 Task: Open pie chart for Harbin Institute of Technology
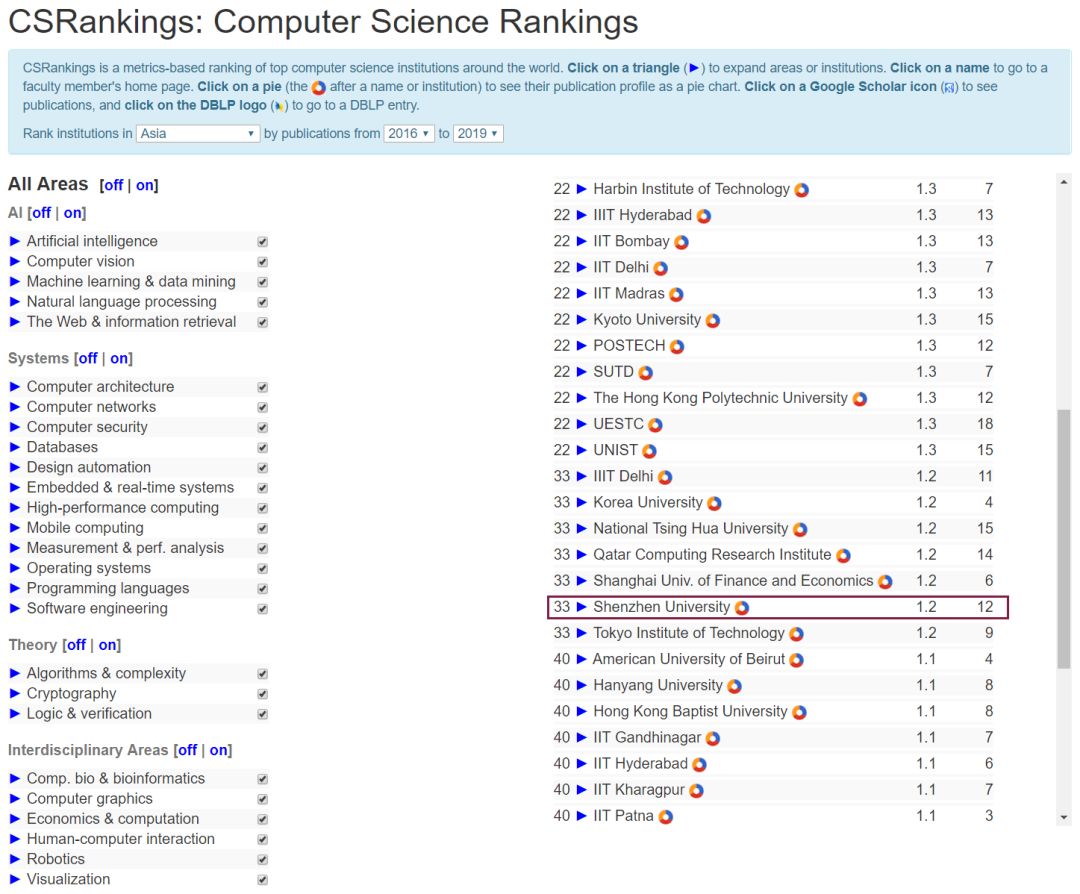point(802,190)
